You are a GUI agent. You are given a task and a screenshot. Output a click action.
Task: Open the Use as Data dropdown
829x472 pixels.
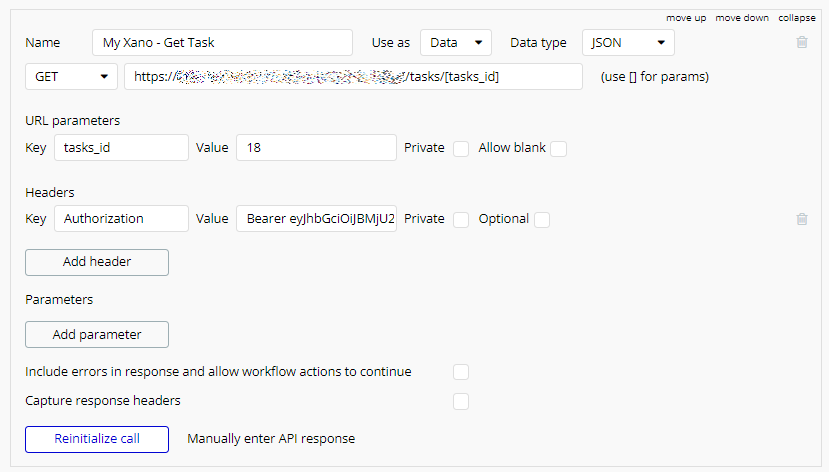(x=456, y=43)
